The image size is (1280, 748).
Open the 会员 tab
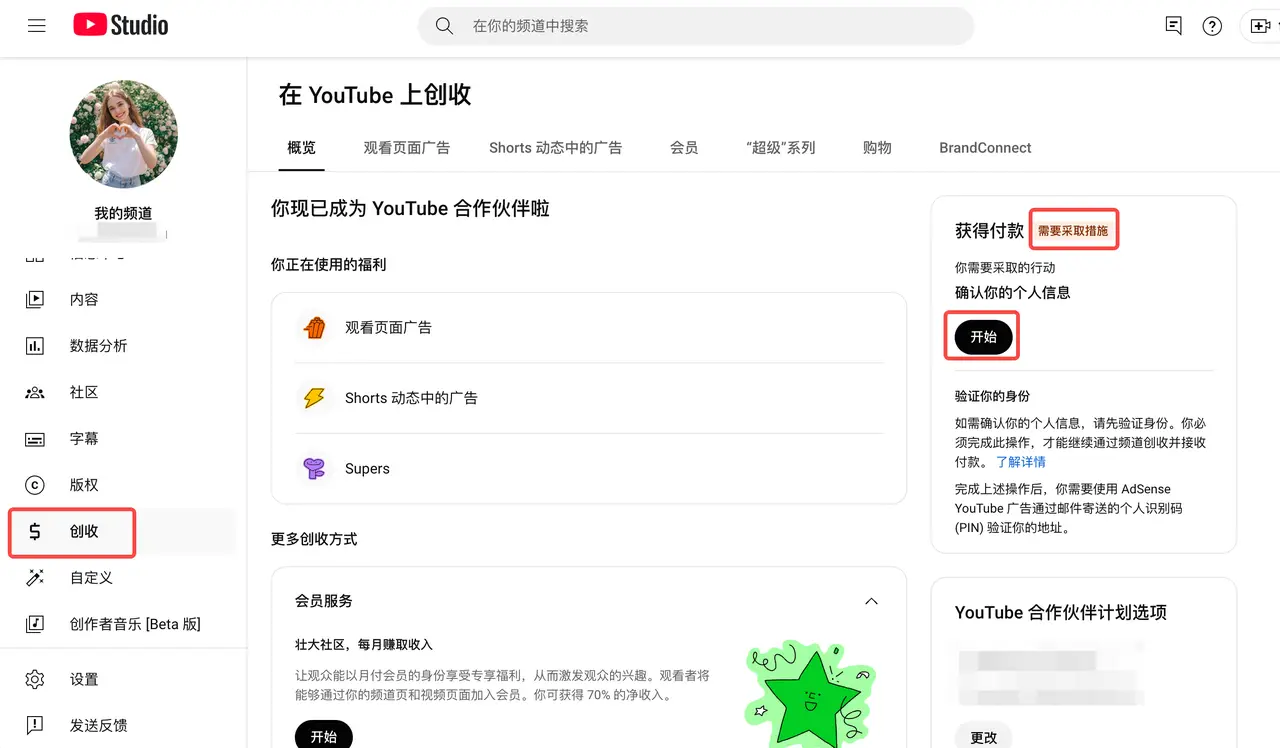tap(684, 147)
